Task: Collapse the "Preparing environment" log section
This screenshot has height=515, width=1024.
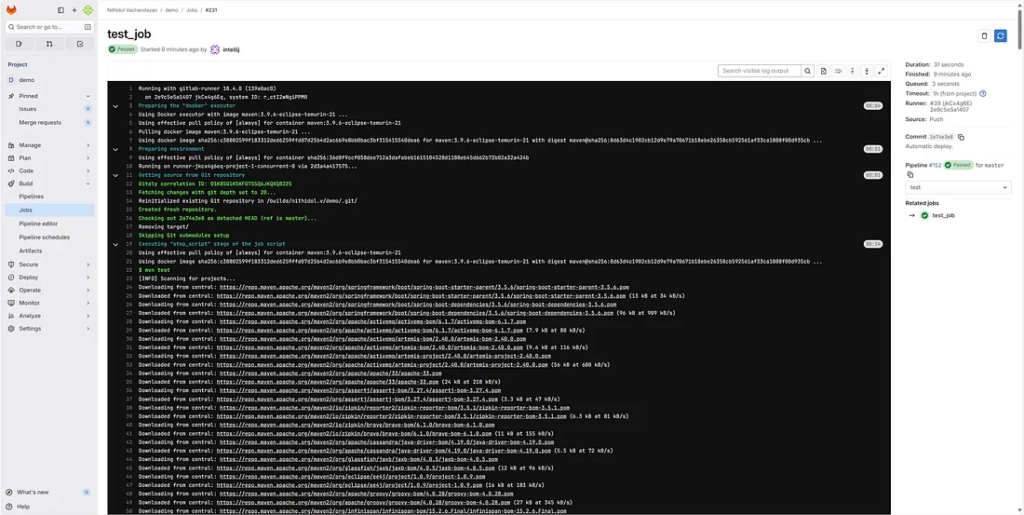Action: tap(116, 149)
